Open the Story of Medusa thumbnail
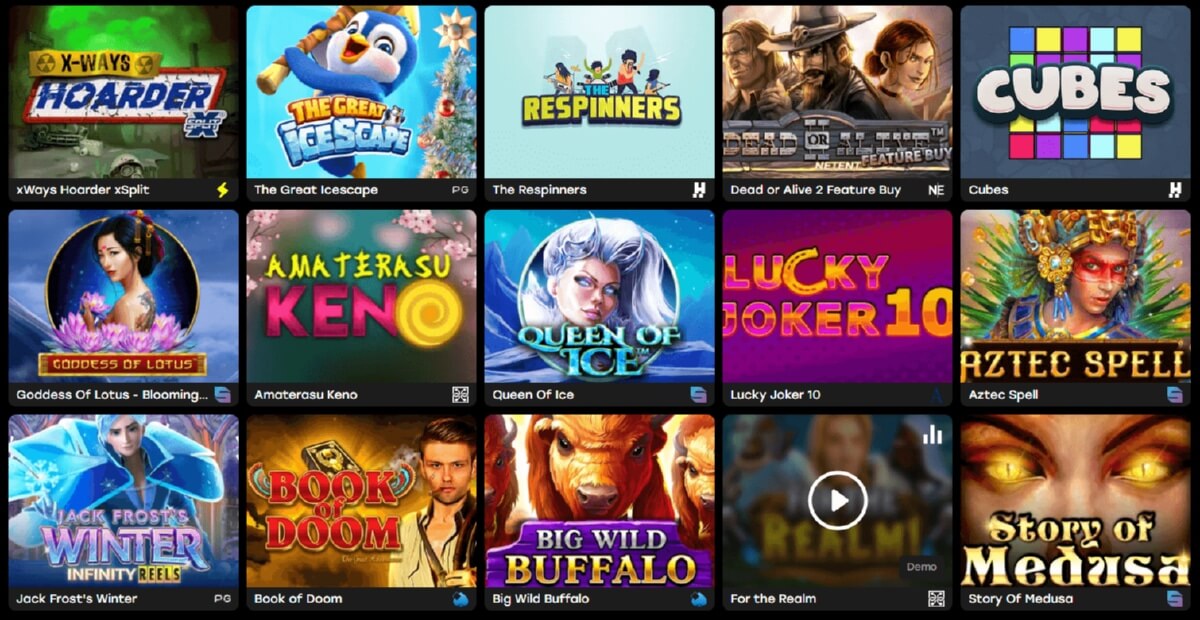The image size is (1200, 620). tap(1076, 501)
